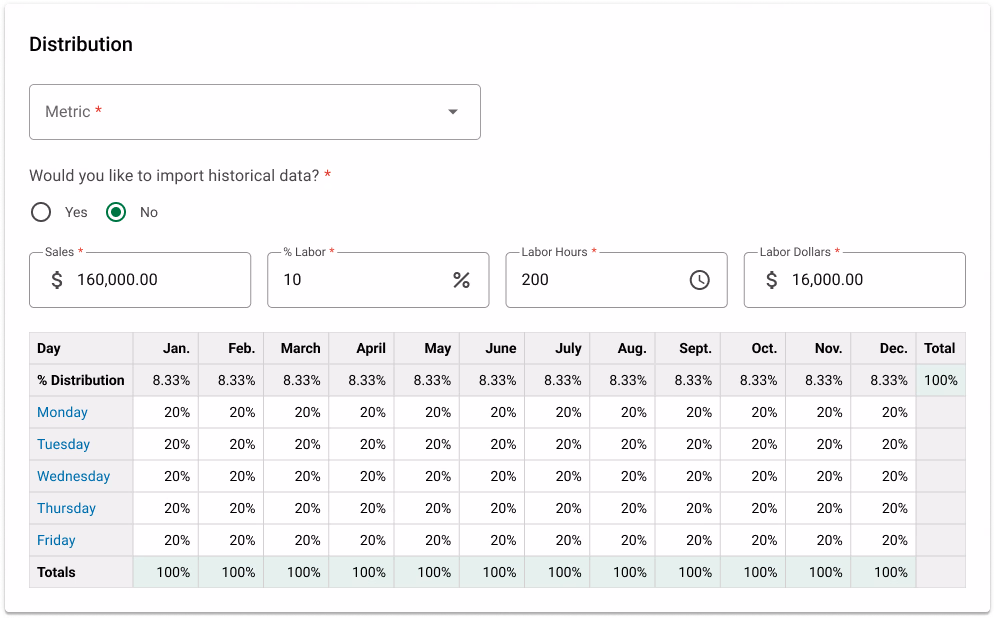Screen dimensions: 995x618
Task: Click the % Labor input showing 10
Action: click(360, 280)
